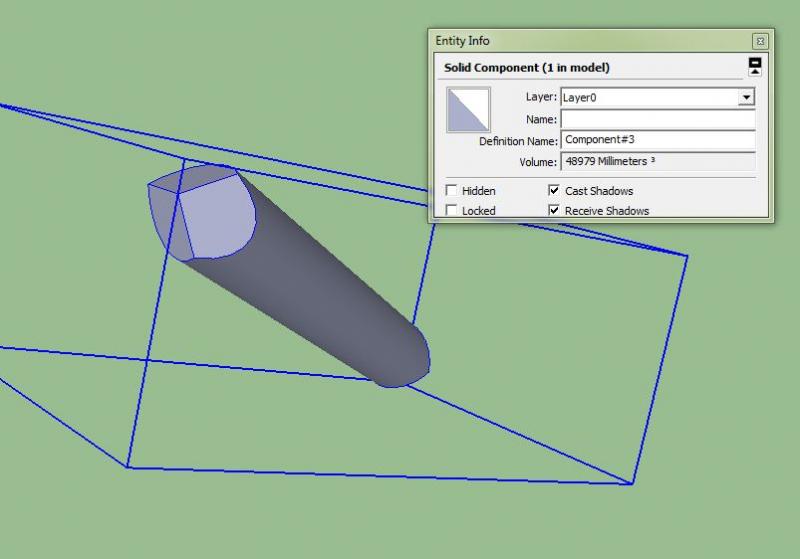Viewport: 800px width, 559px height.
Task: Click the rounded end cap of the cylinder
Action: click(412, 358)
